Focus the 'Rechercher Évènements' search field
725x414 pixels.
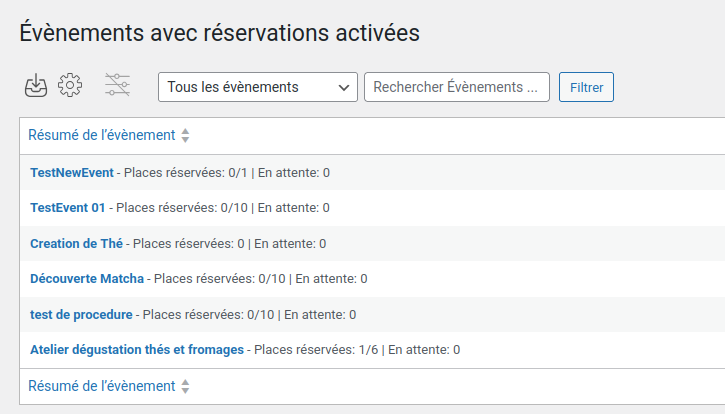pyautogui.click(x=457, y=87)
